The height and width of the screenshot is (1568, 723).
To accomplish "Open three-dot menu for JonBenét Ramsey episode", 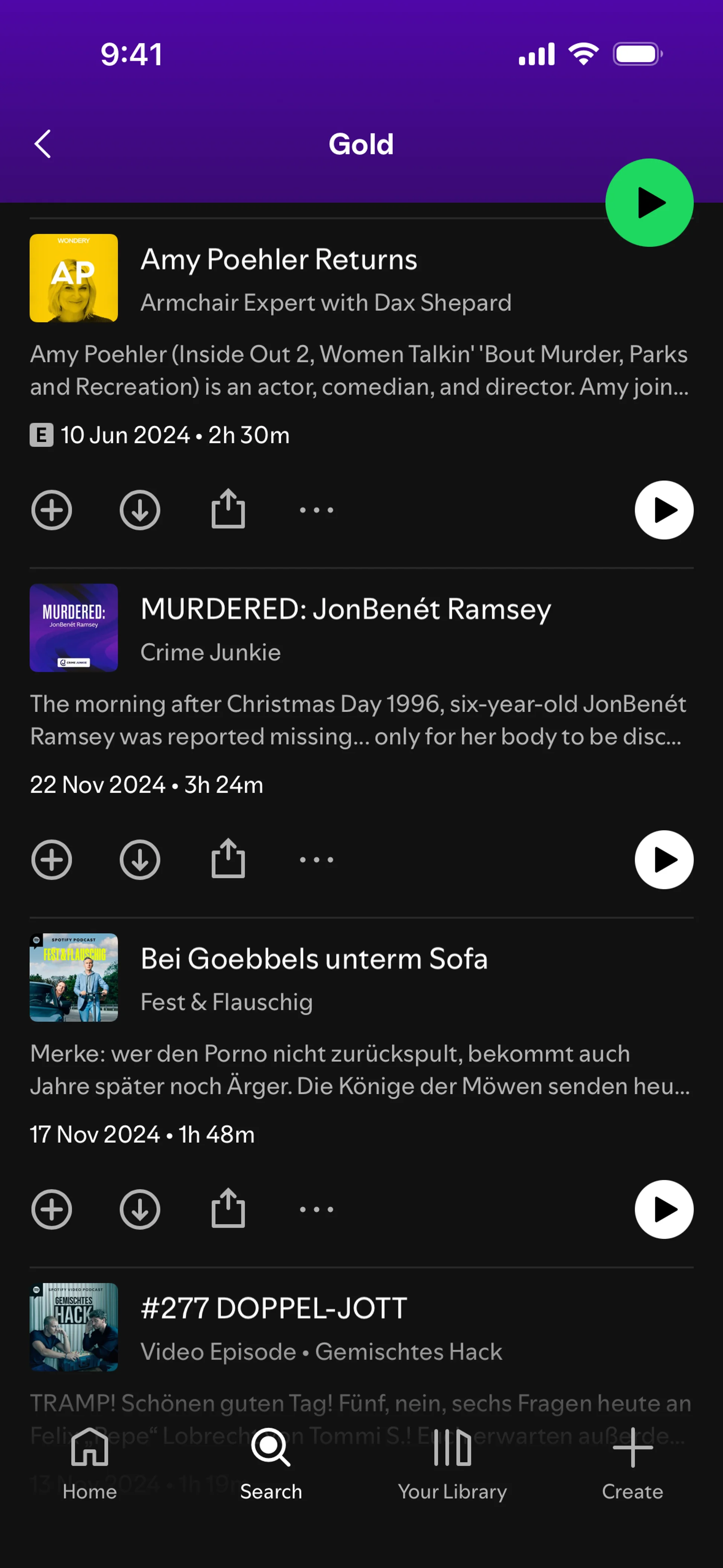I will coord(316,859).
